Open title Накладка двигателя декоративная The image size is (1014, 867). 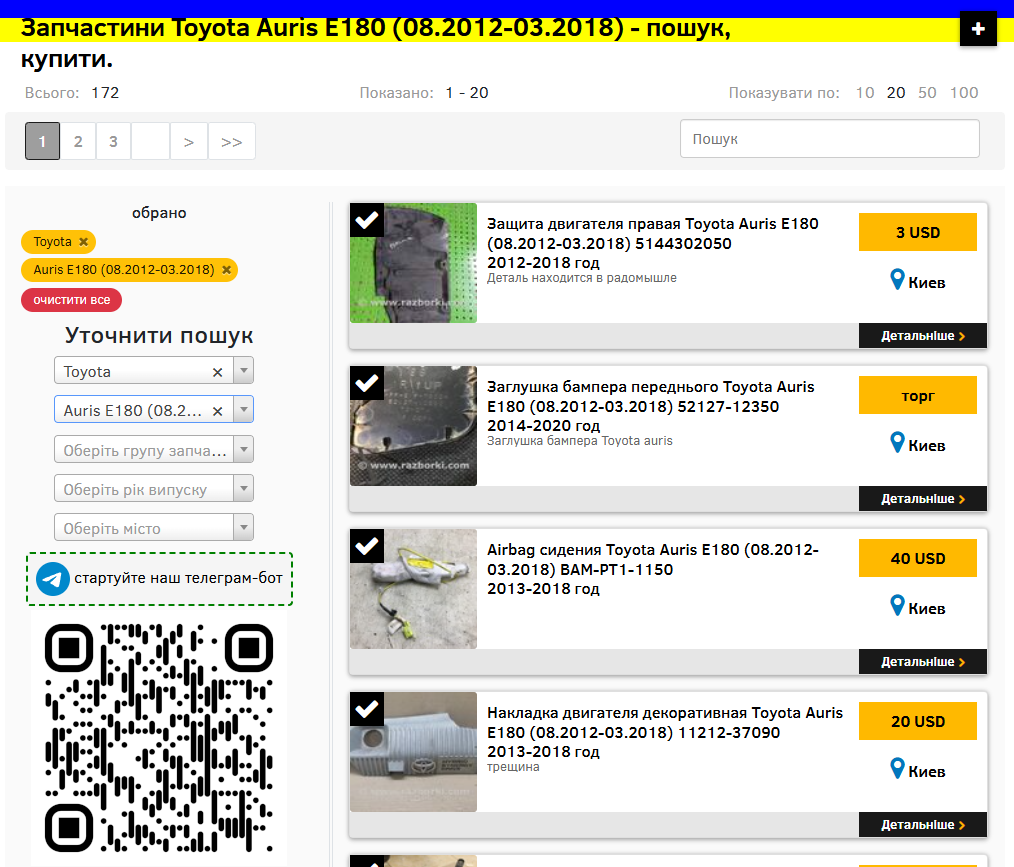pyautogui.click(x=665, y=732)
